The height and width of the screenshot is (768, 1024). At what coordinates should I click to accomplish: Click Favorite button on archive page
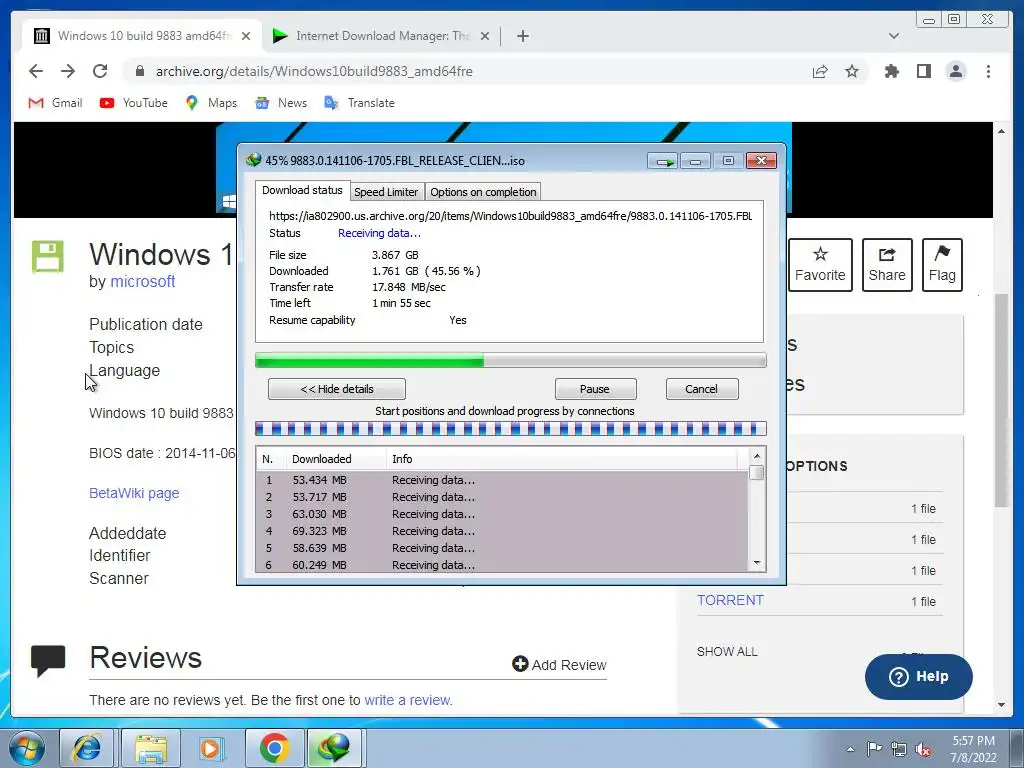(820, 264)
